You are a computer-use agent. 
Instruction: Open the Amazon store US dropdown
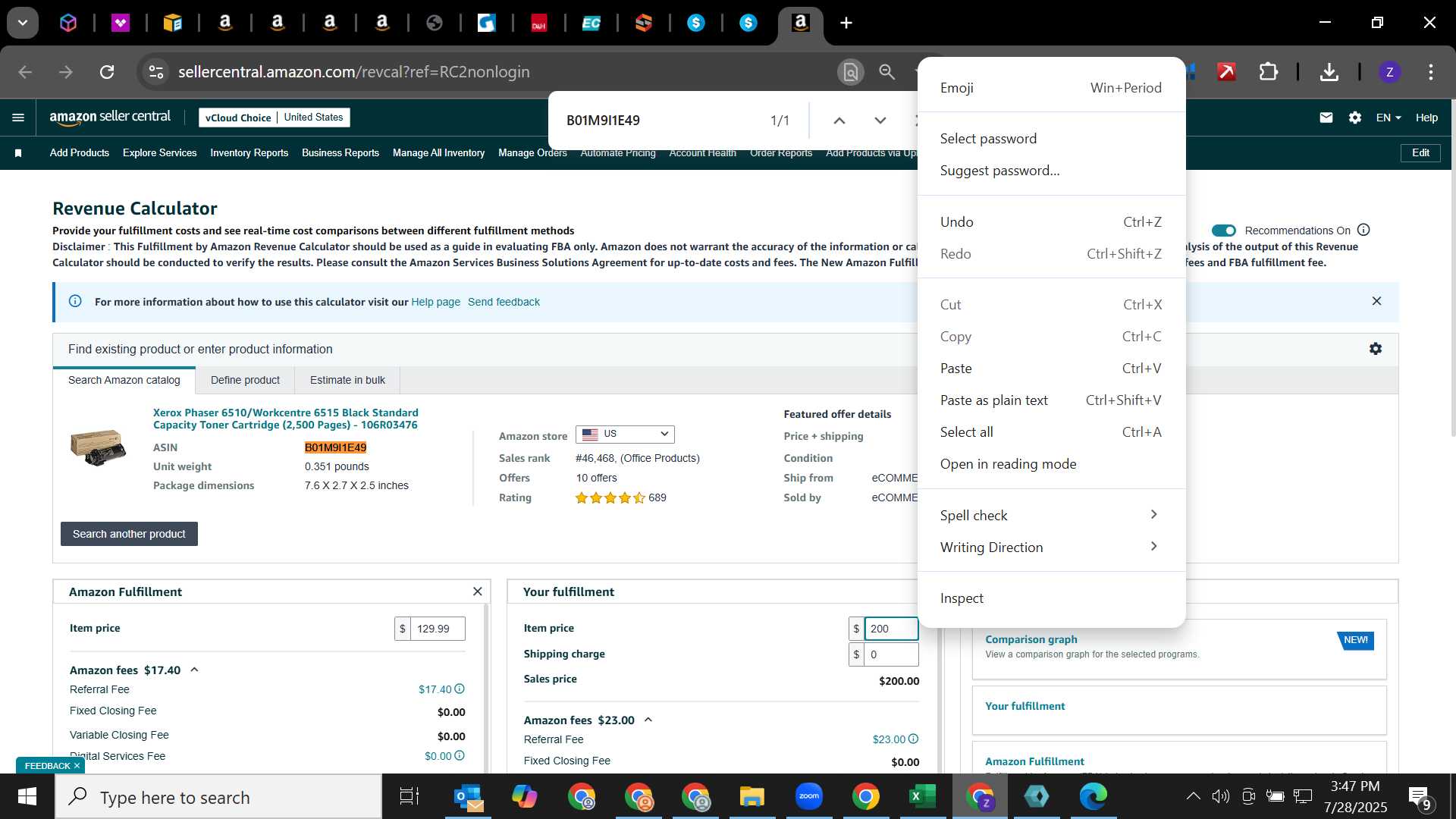click(x=625, y=435)
